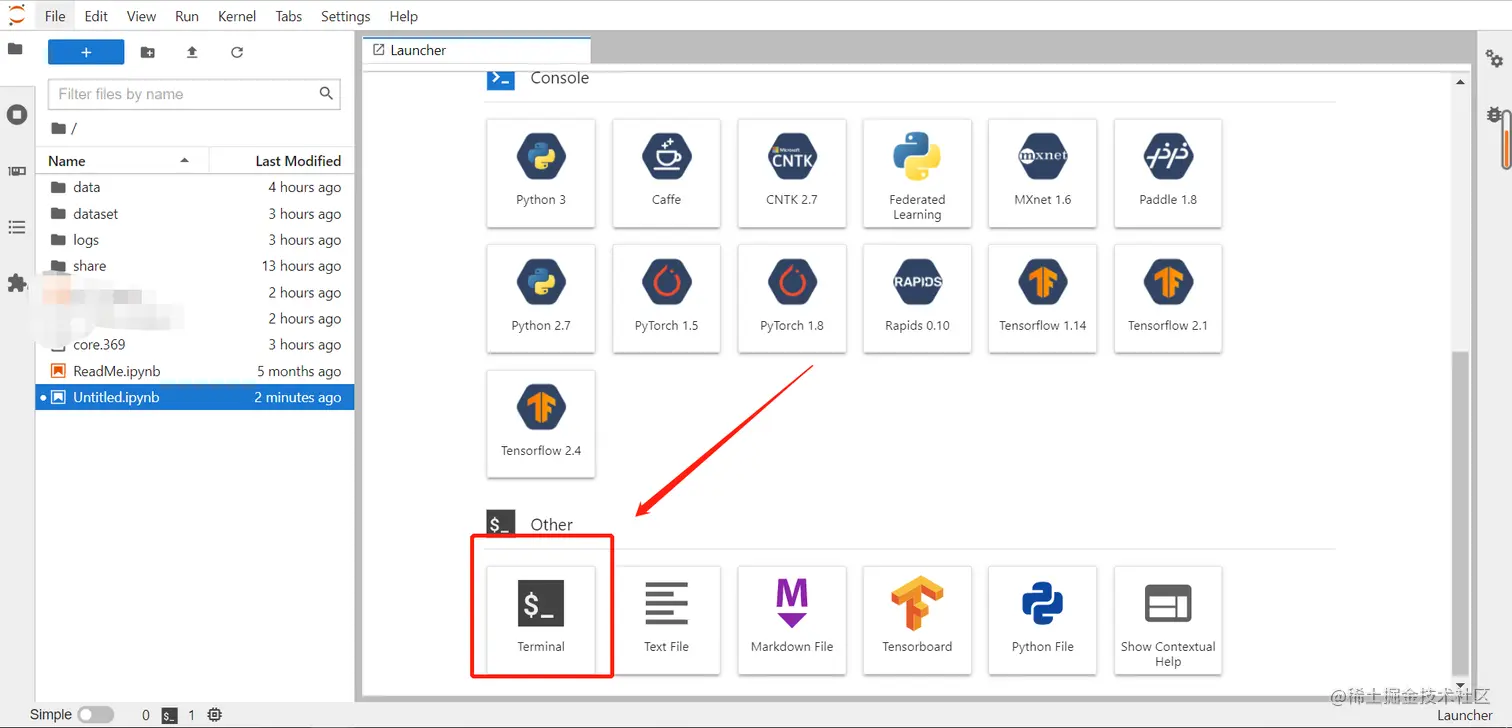Screen dimensions: 1512x728
Task: Click the New Folder icon
Action: pos(148,52)
